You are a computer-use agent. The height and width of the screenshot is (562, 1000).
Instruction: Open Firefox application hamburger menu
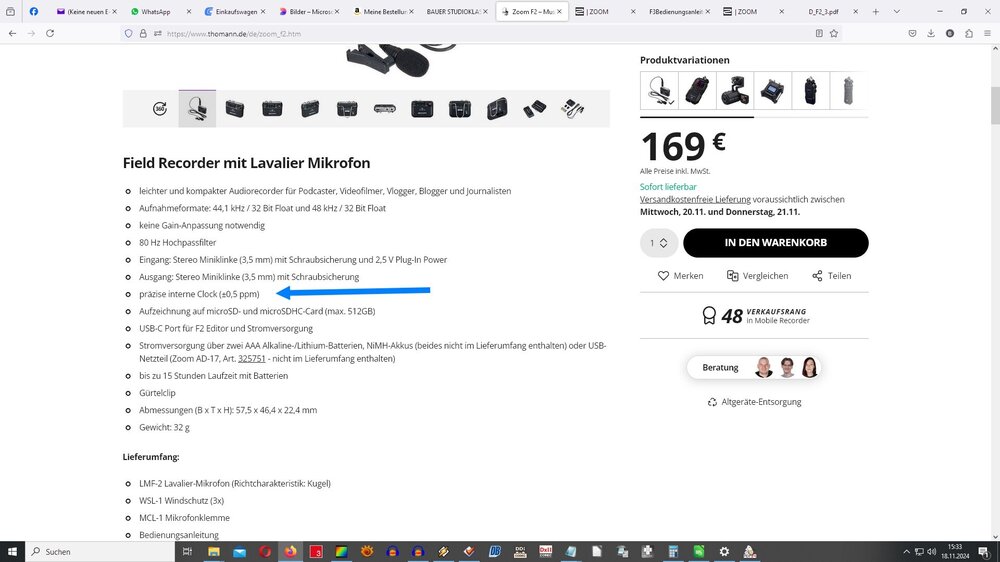pyautogui.click(x=987, y=33)
